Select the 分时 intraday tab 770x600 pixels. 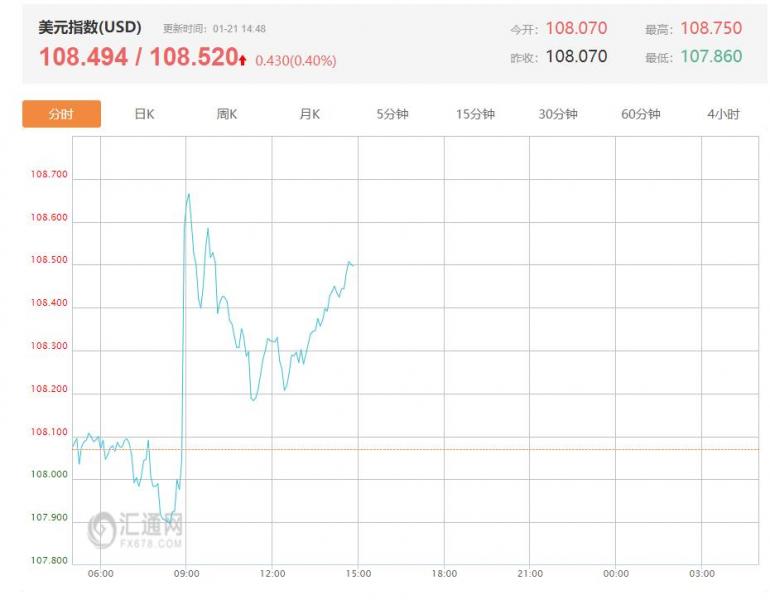[61, 114]
